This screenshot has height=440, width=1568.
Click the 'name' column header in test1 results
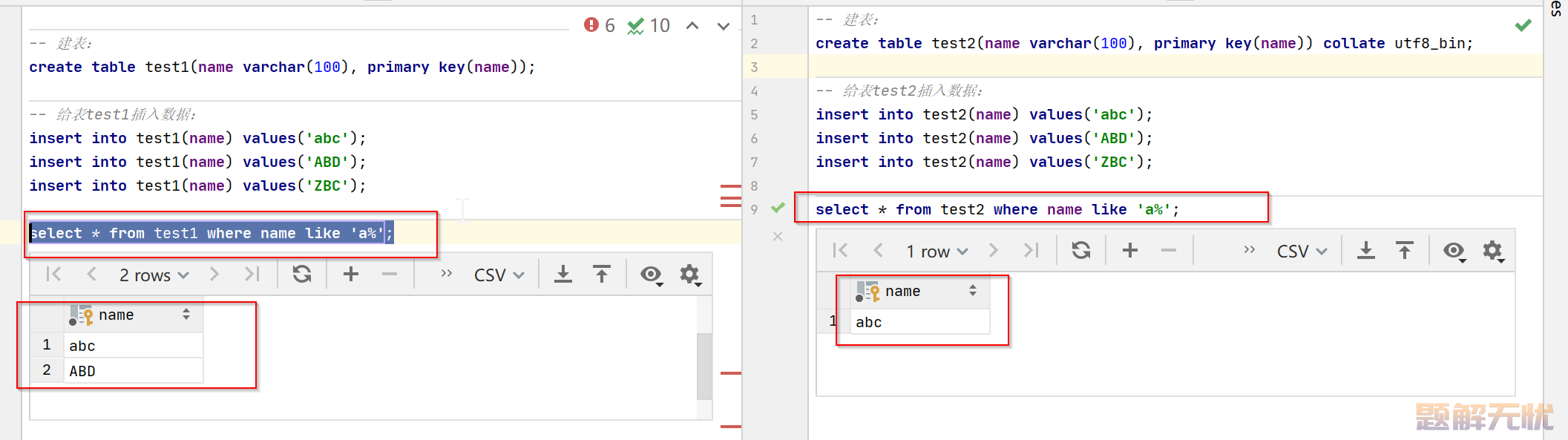[134, 315]
